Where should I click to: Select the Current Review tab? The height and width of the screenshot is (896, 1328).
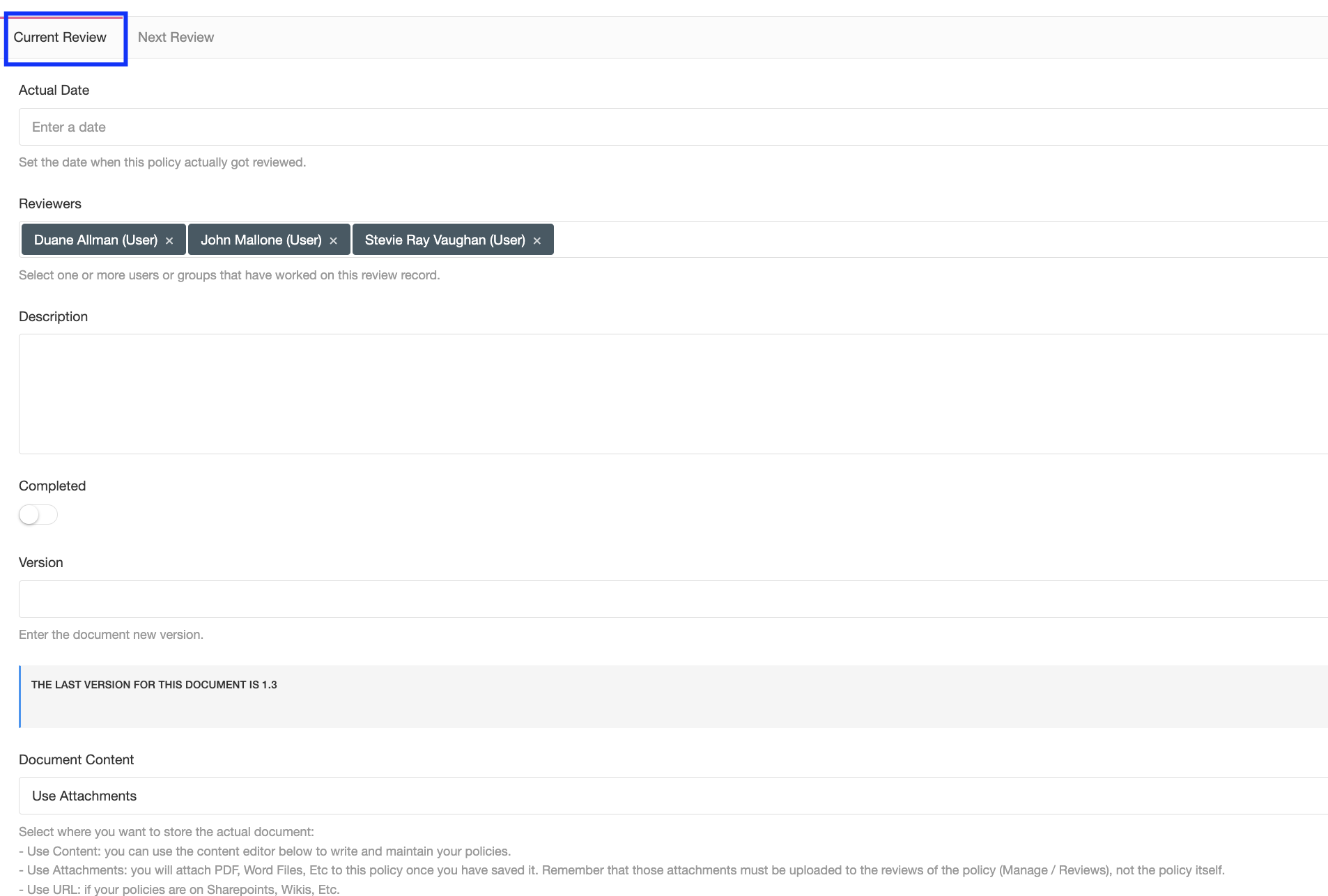[x=60, y=38]
